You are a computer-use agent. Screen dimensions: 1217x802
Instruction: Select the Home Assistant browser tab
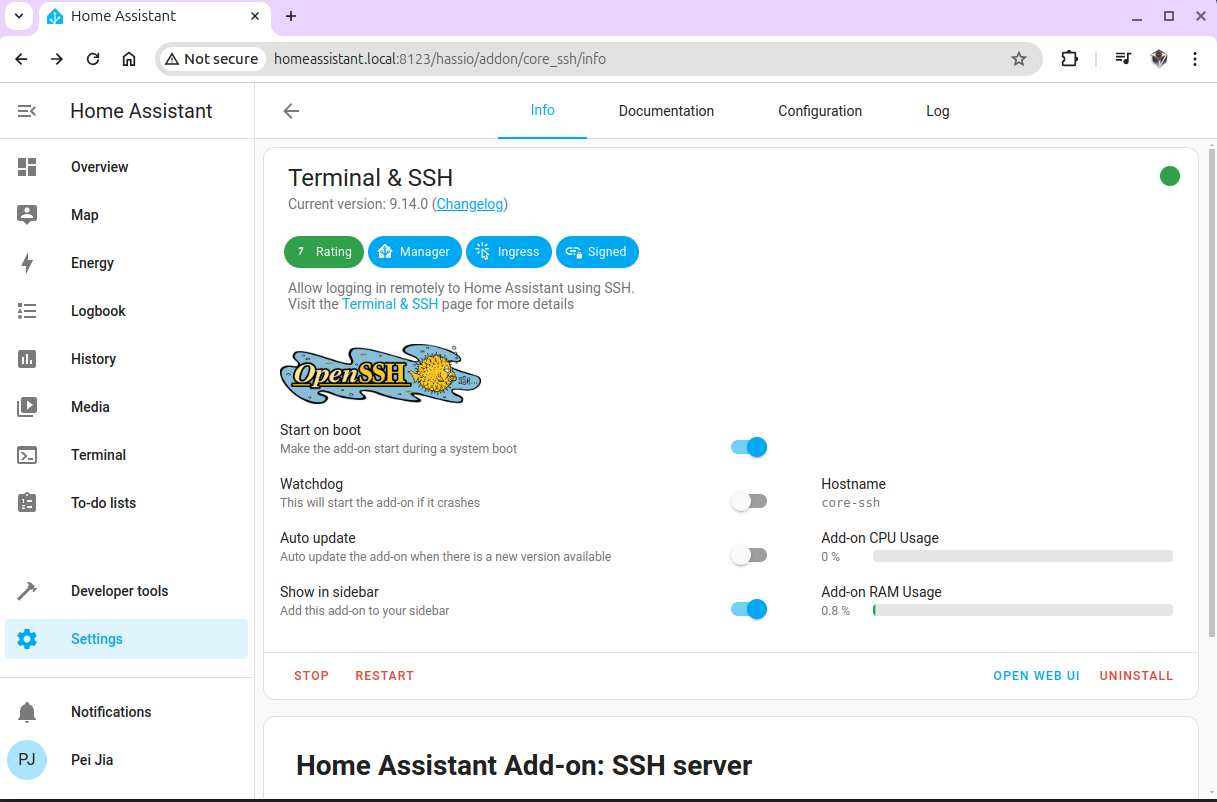154,16
